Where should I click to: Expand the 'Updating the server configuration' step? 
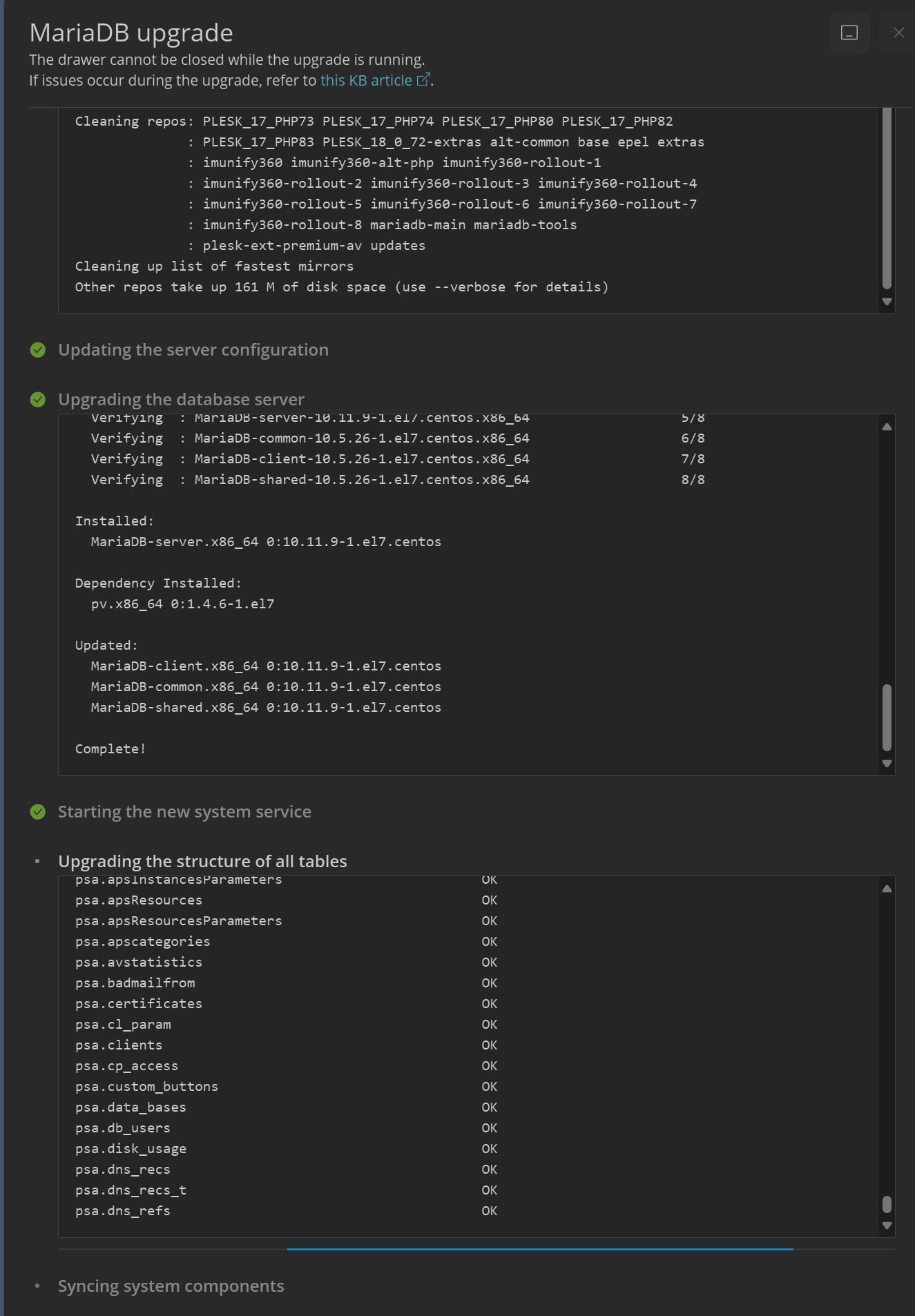[193, 350]
